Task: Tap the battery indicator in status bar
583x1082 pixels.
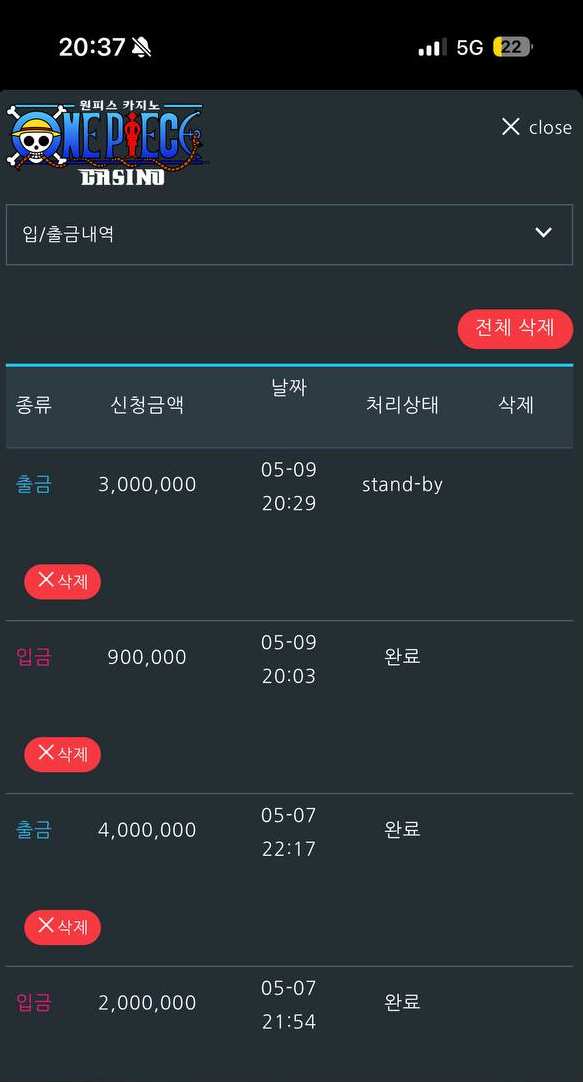Action: [513, 47]
